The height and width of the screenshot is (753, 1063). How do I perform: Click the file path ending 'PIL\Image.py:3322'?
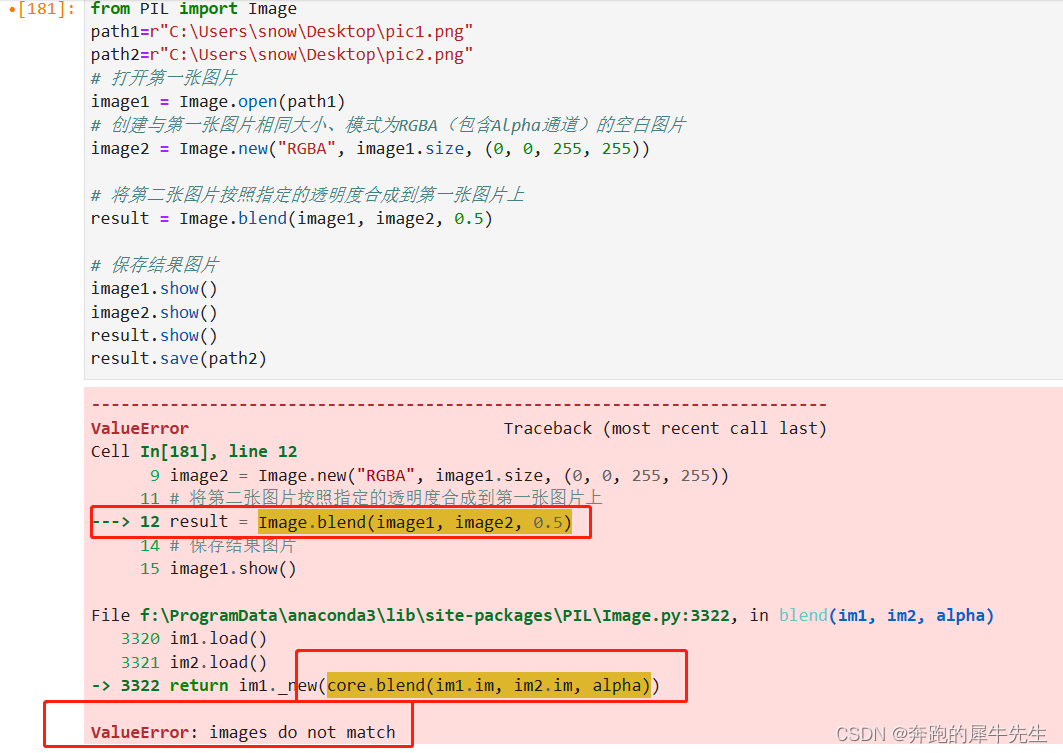pyautogui.click(x=435, y=615)
